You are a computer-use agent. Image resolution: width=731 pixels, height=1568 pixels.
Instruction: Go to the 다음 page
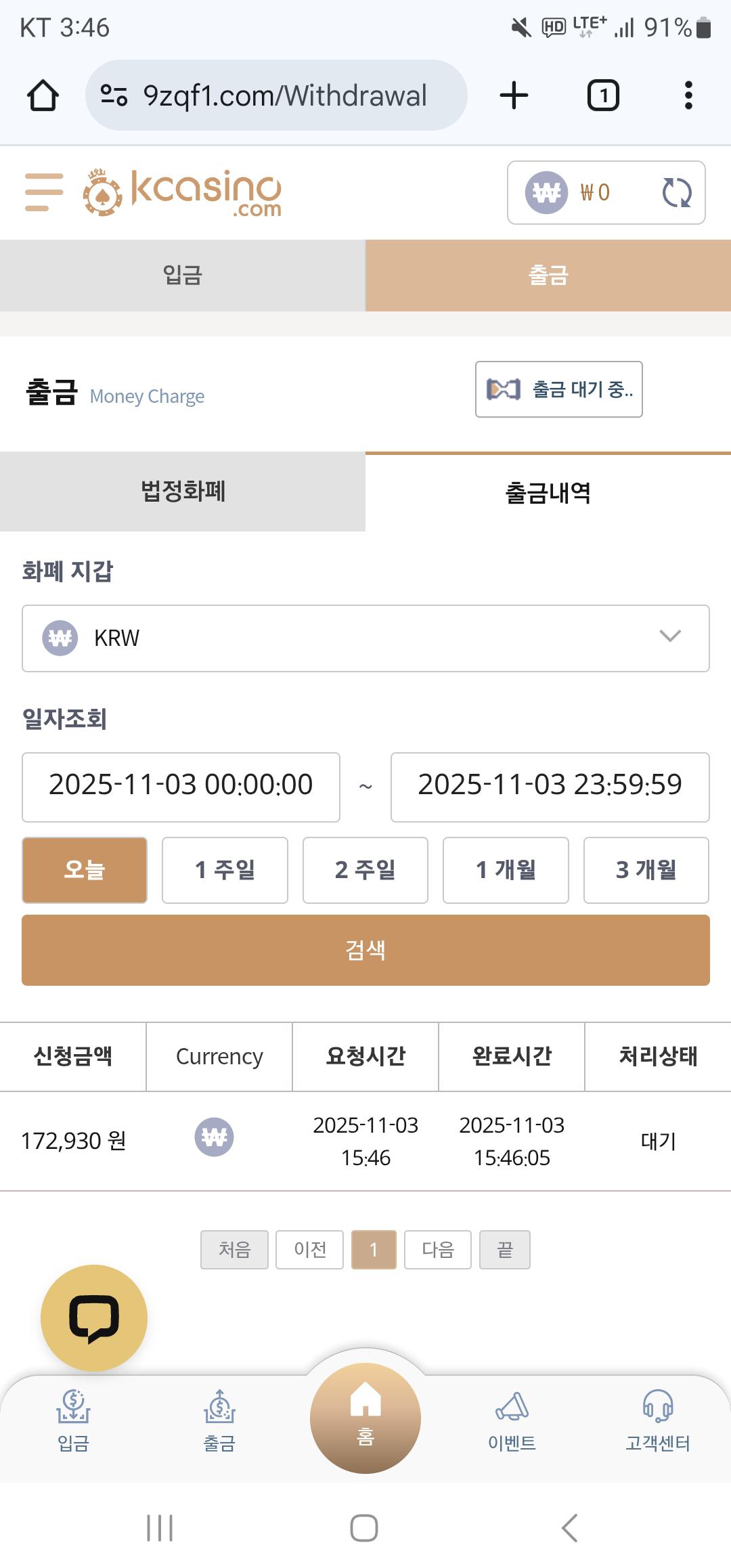click(437, 1249)
